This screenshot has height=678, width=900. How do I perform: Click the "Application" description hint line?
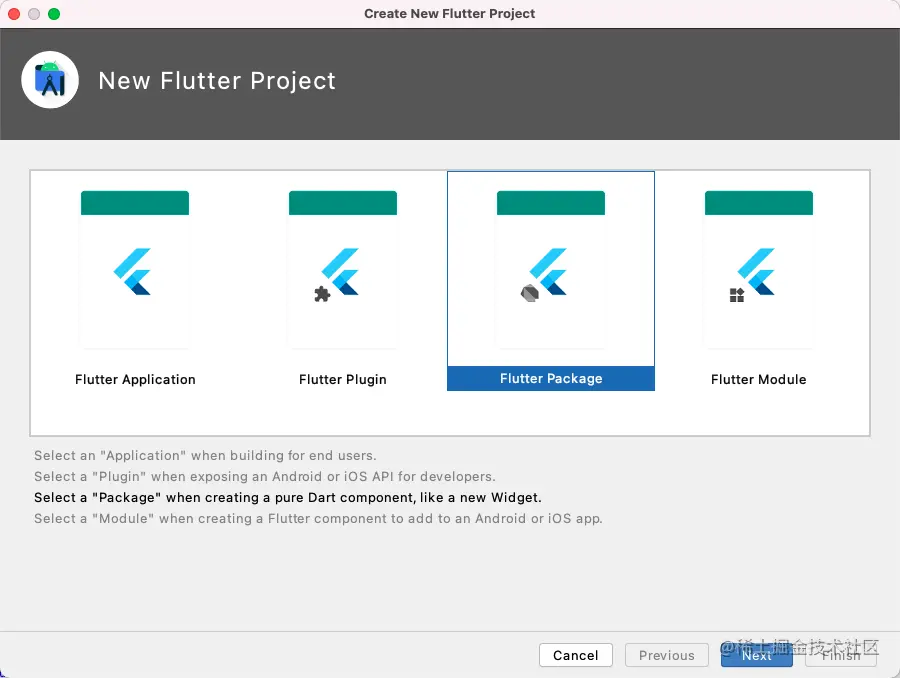click(x=205, y=455)
